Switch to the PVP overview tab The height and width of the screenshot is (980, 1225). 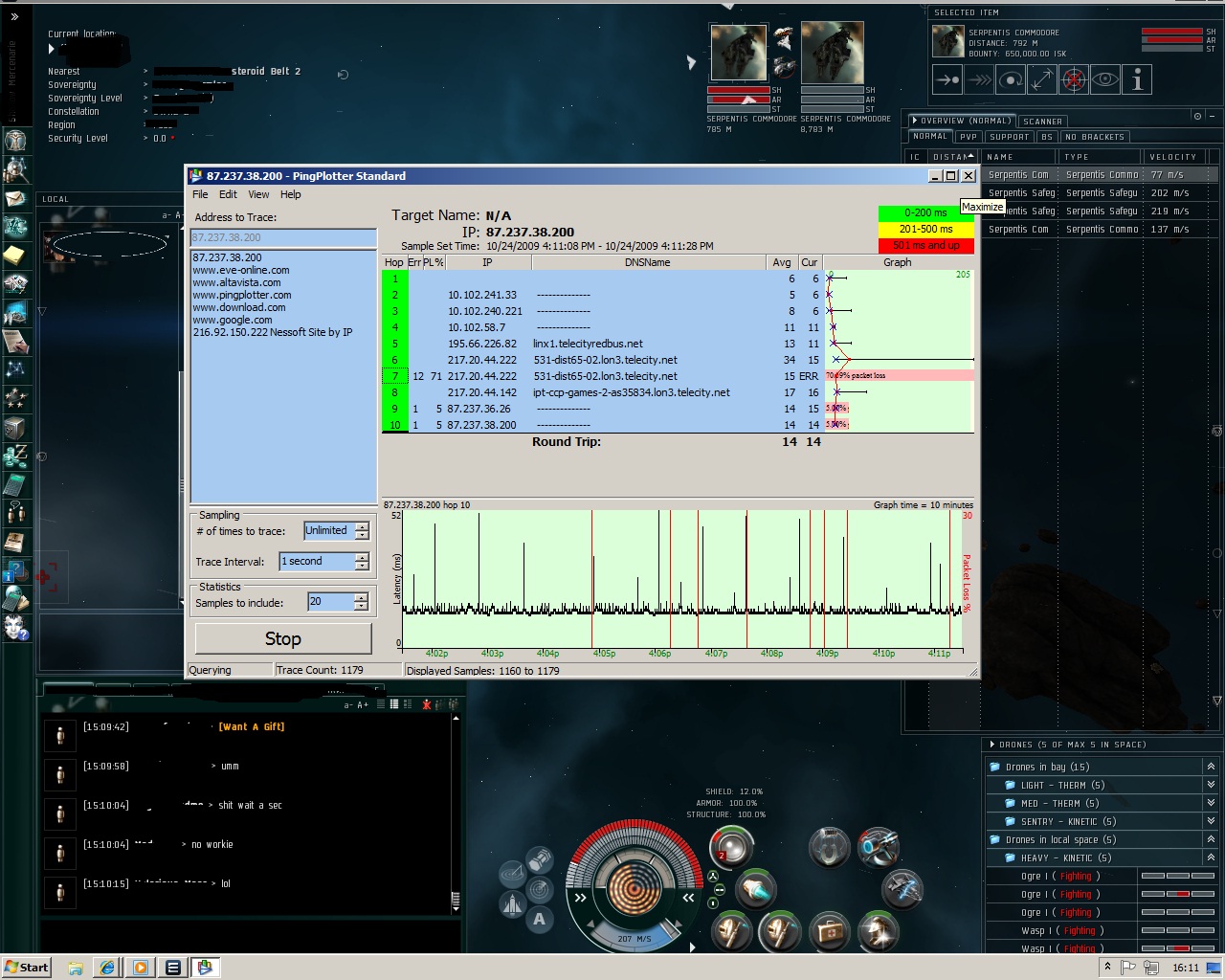click(x=969, y=137)
